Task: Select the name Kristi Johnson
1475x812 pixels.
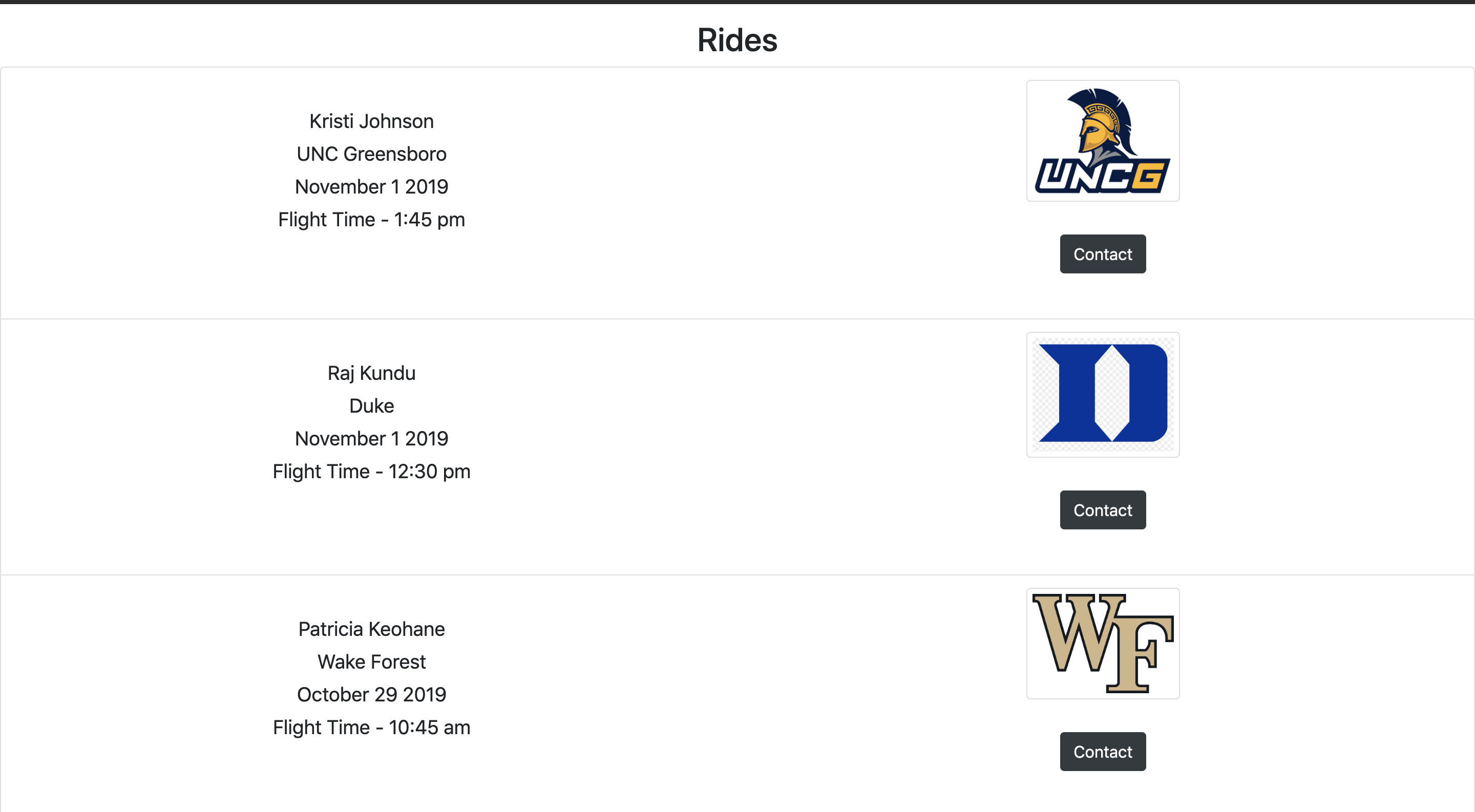Action: pos(371,121)
